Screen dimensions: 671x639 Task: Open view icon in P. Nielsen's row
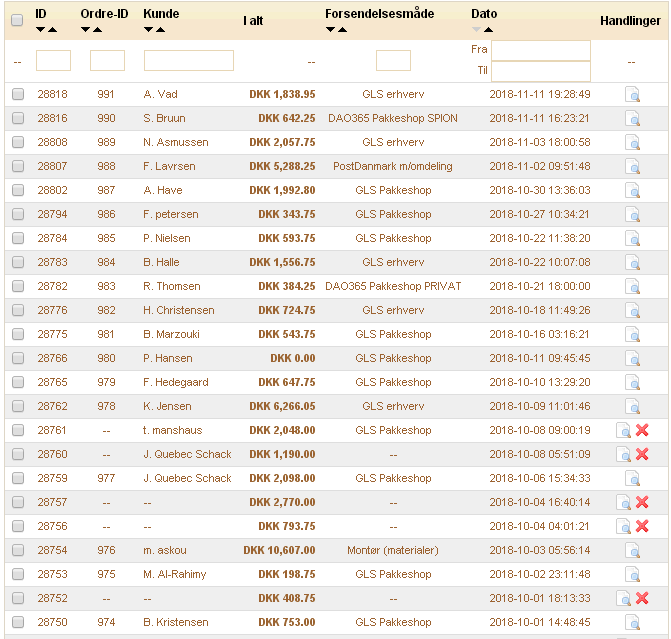(x=632, y=238)
